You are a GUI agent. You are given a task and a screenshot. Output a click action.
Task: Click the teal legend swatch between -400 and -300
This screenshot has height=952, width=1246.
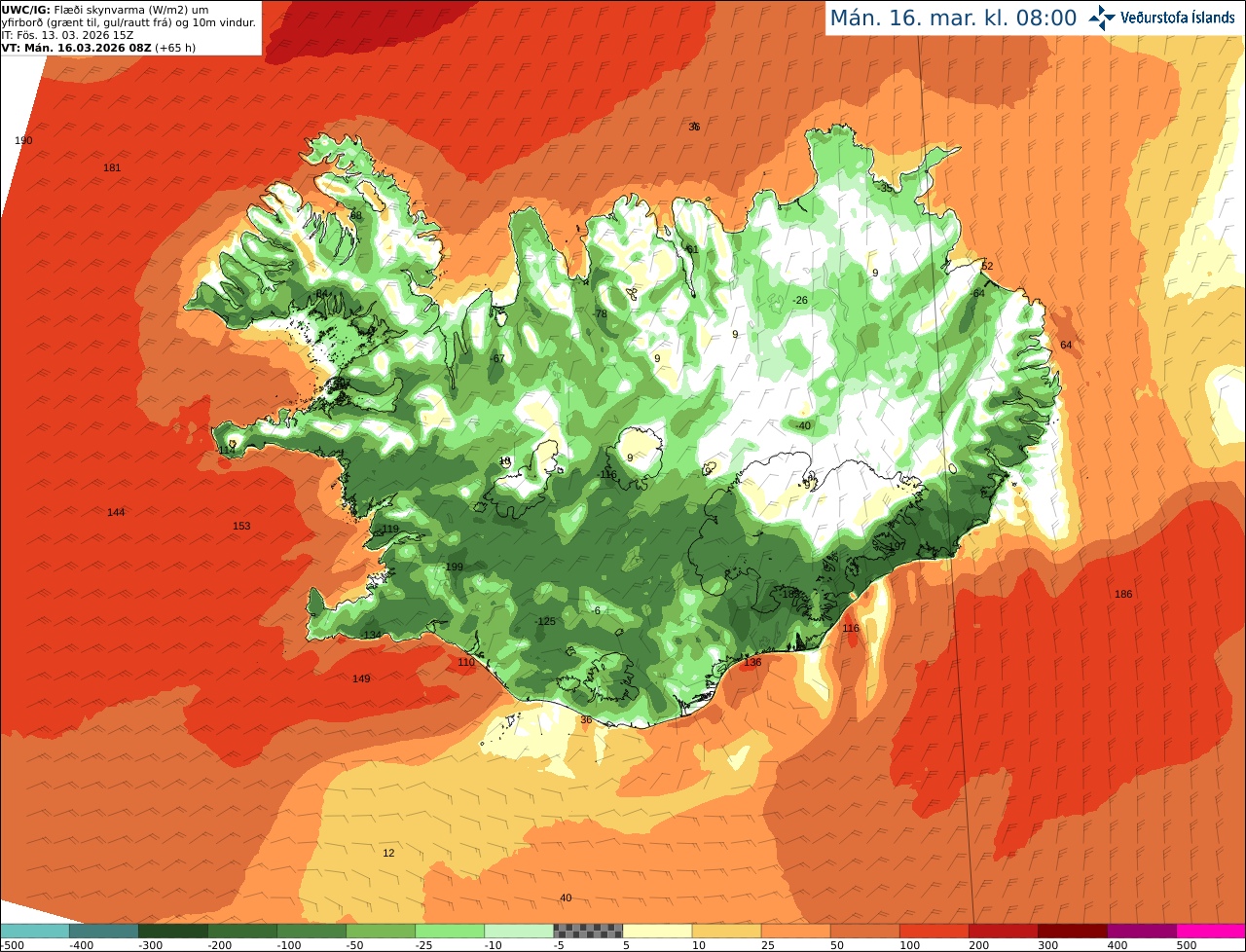(x=104, y=930)
